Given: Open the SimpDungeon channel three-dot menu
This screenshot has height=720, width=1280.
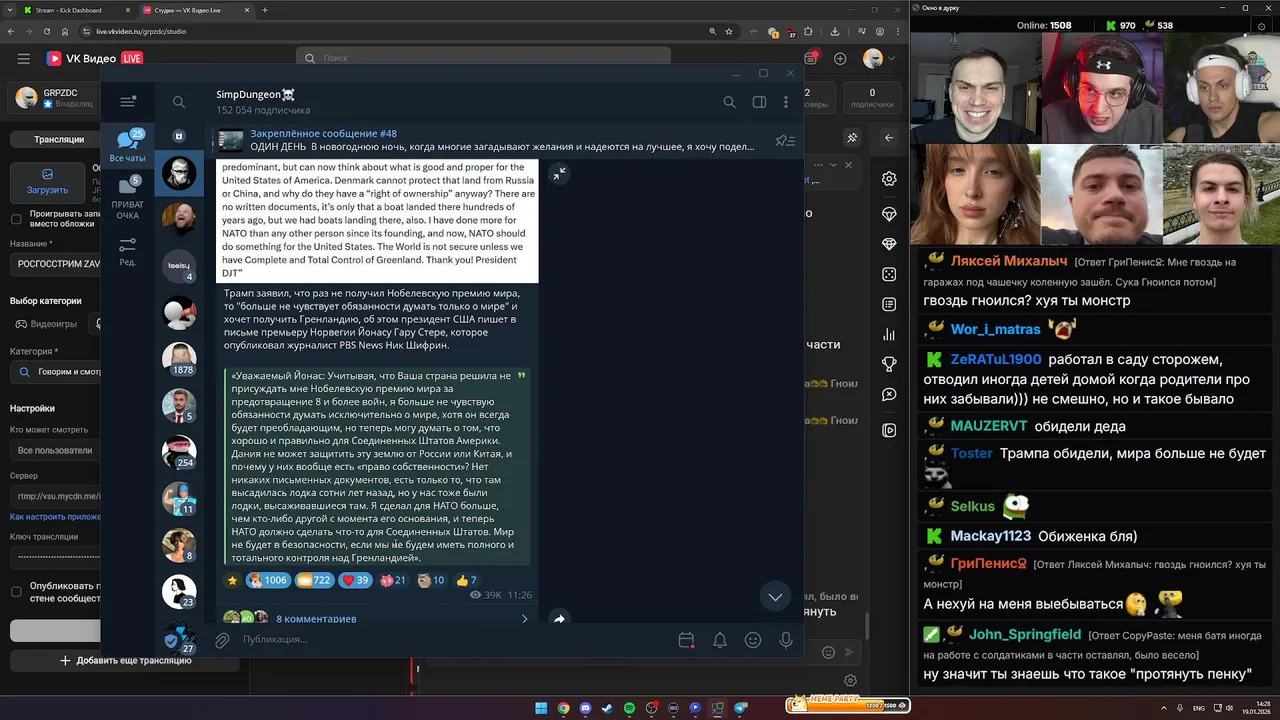Looking at the screenshot, I should (788, 102).
